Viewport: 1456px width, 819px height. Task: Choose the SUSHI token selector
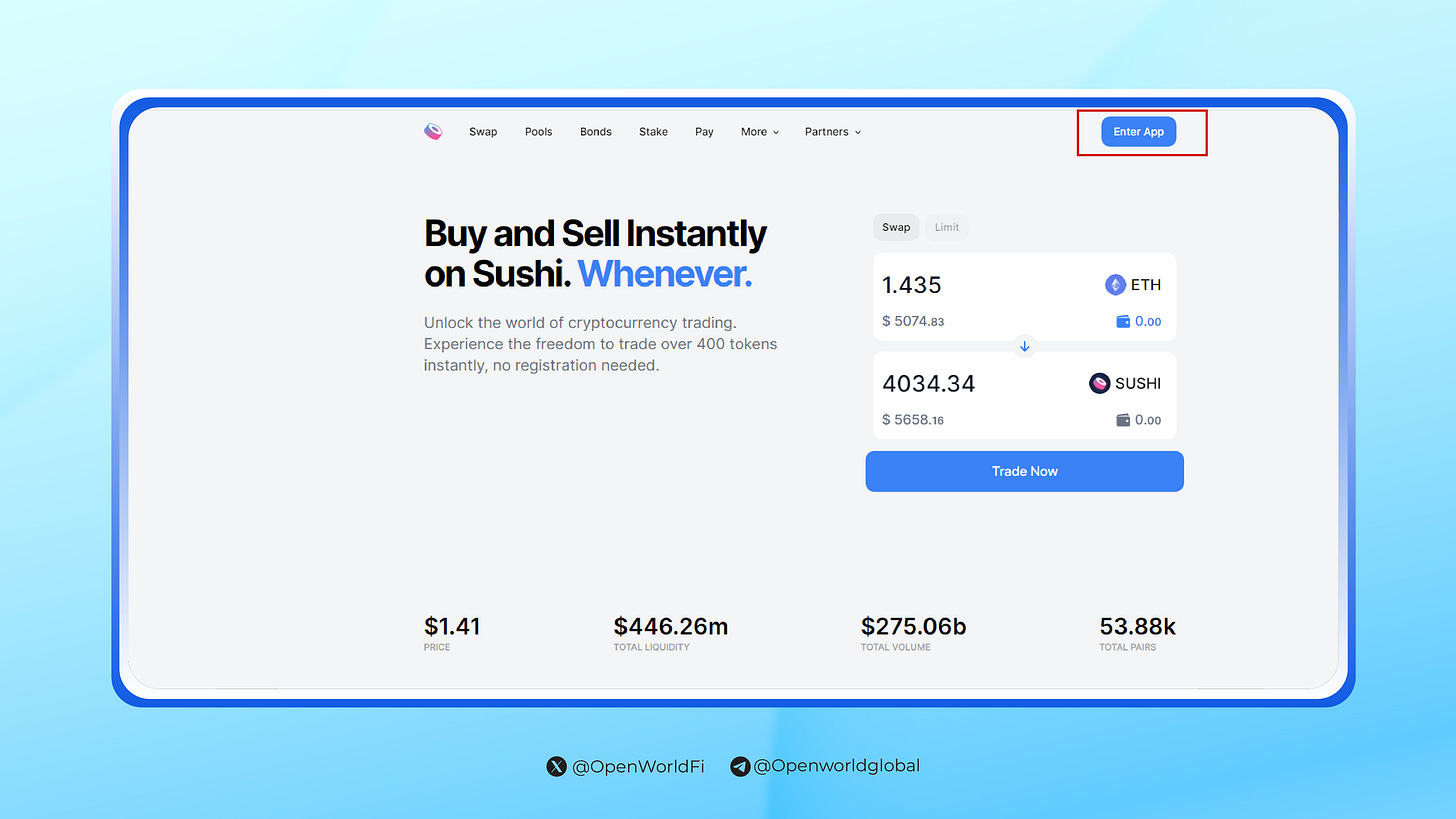1125,383
